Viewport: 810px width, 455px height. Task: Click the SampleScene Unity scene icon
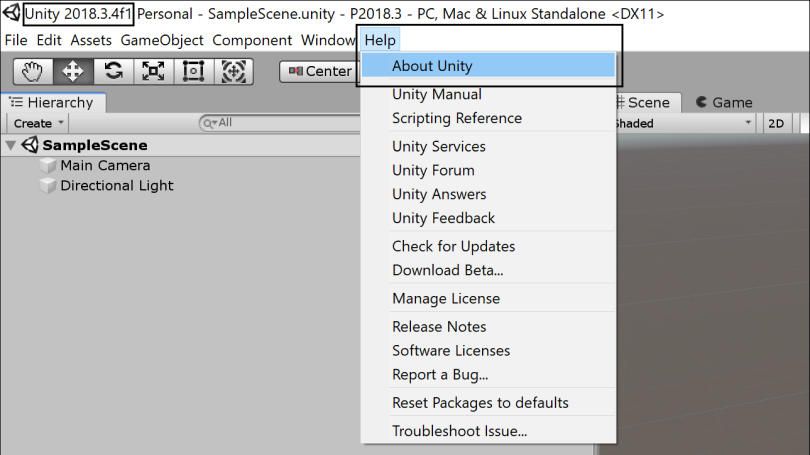(x=30, y=145)
